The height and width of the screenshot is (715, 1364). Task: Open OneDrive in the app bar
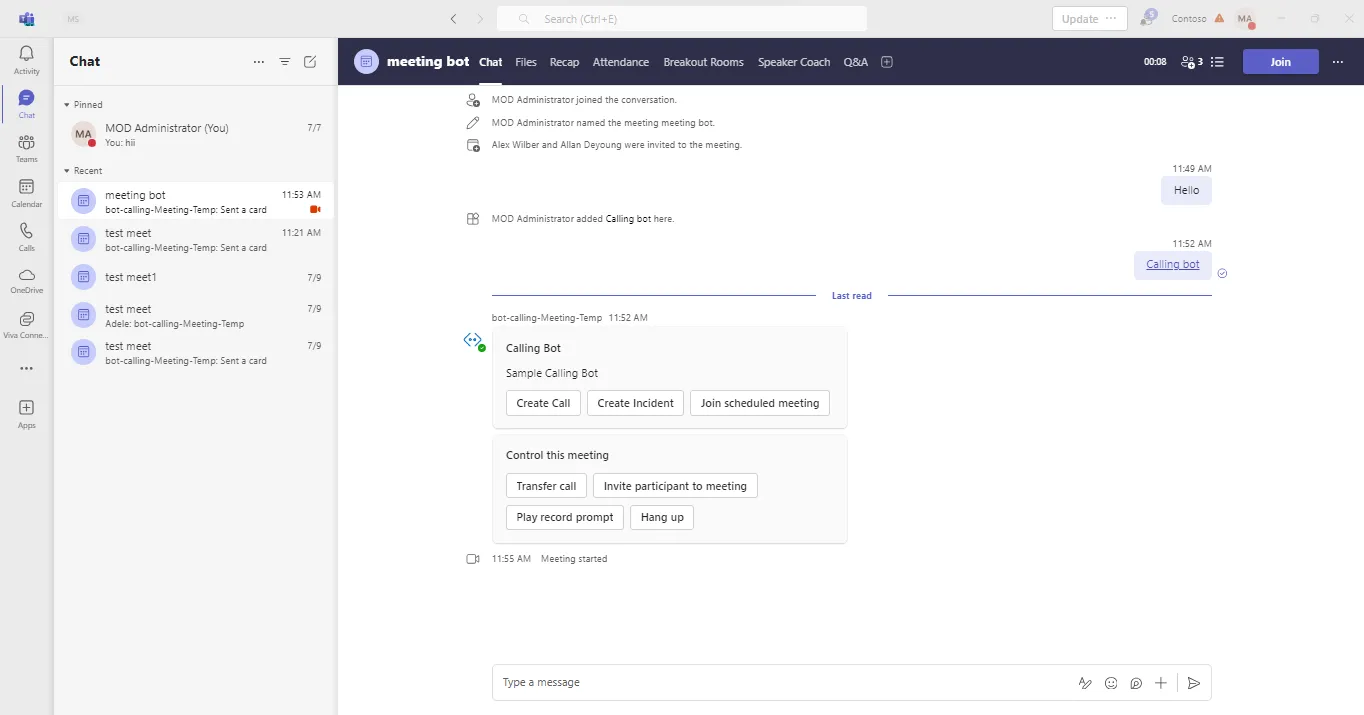pyautogui.click(x=27, y=281)
